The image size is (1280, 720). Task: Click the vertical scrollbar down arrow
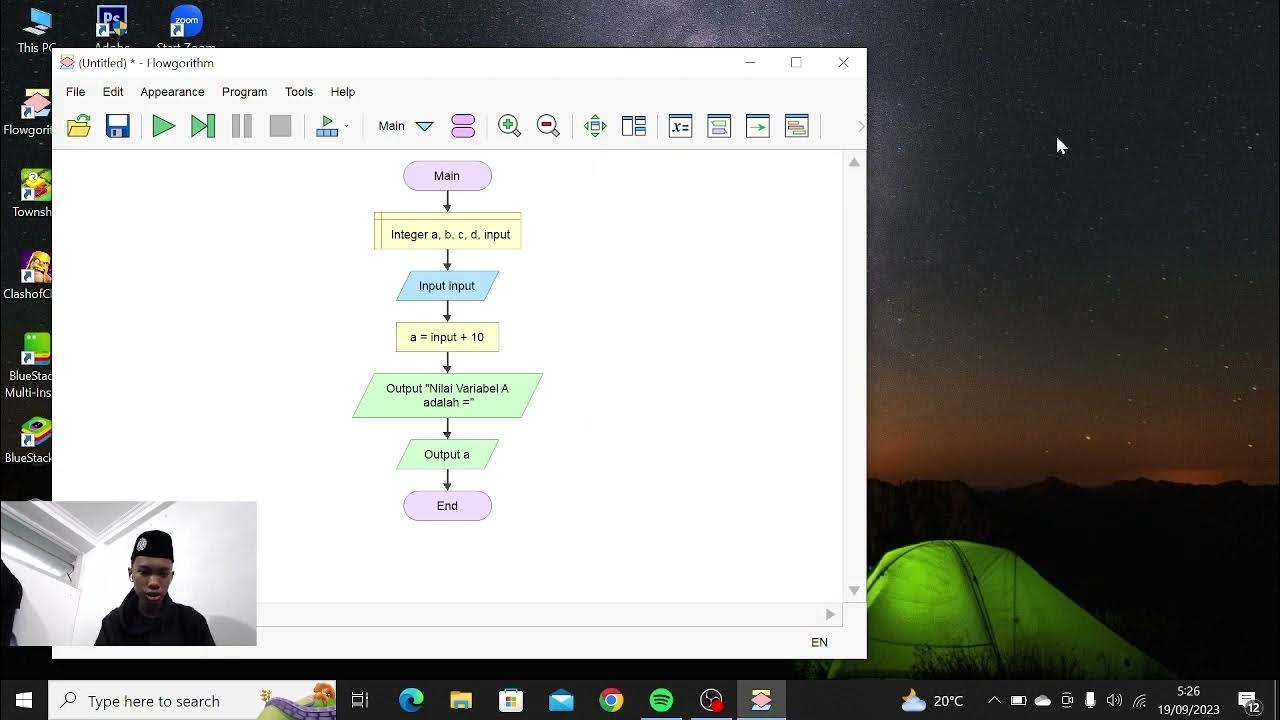point(854,591)
